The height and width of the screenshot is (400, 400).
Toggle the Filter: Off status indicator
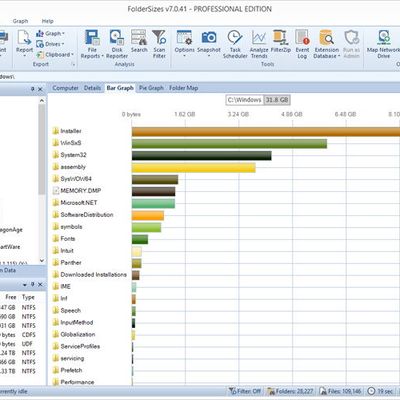coord(245,391)
